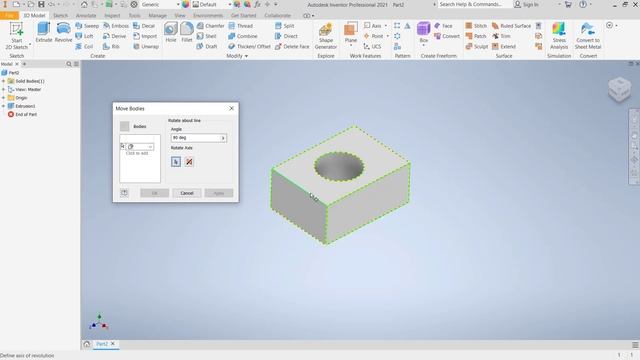640x360 pixels.
Task: Switch to the Sketch ribbon tab
Action: [60, 16]
